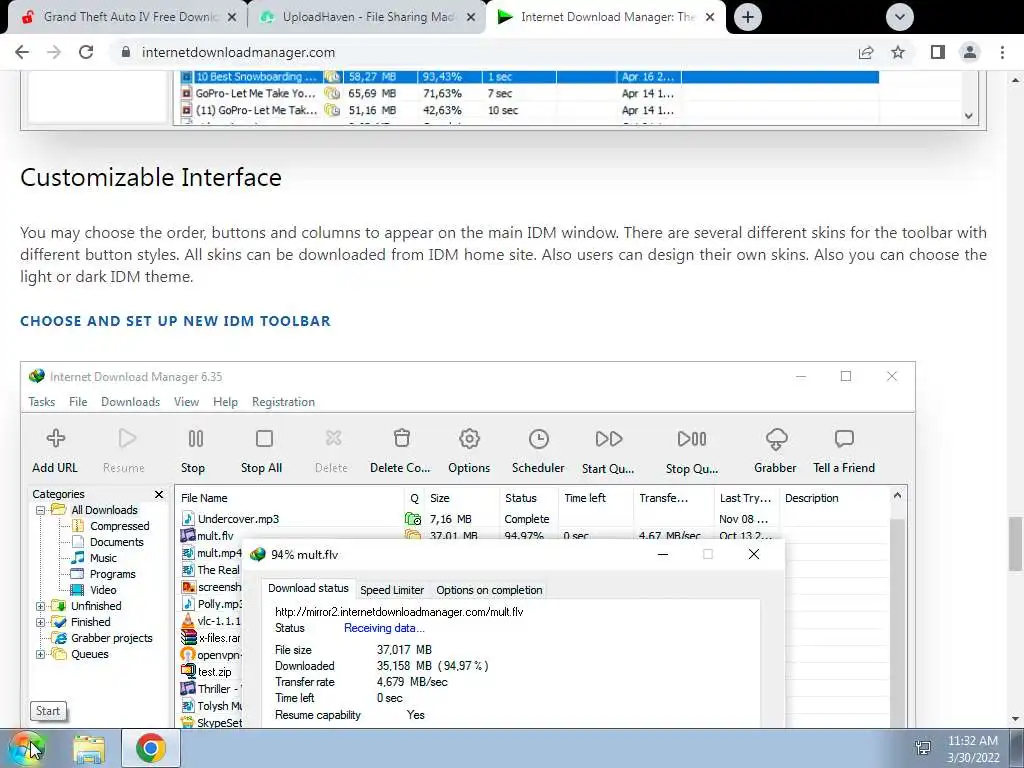The height and width of the screenshot is (768, 1024).
Task: Open the View menu
Action: point(186,402)
